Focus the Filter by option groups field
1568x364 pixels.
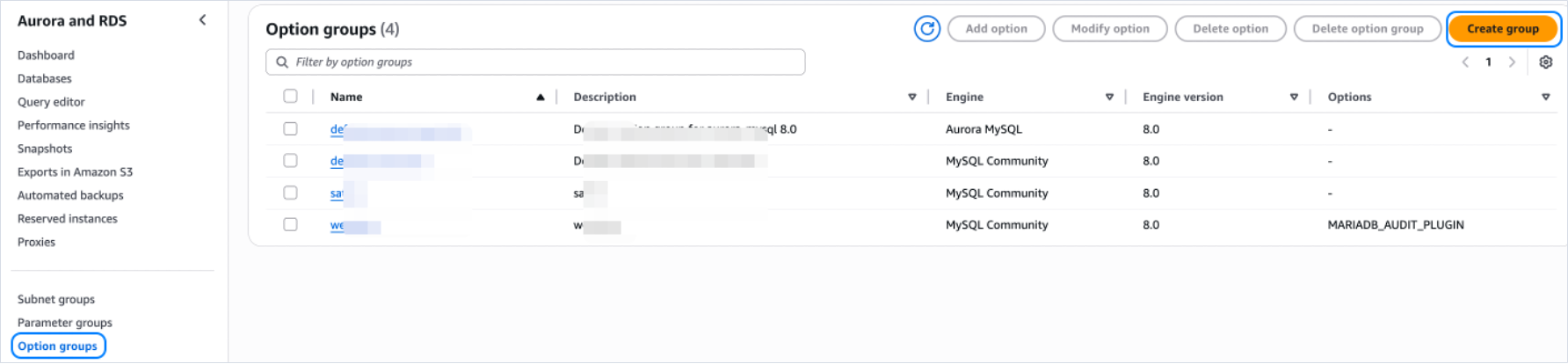(x=535, y=62)
